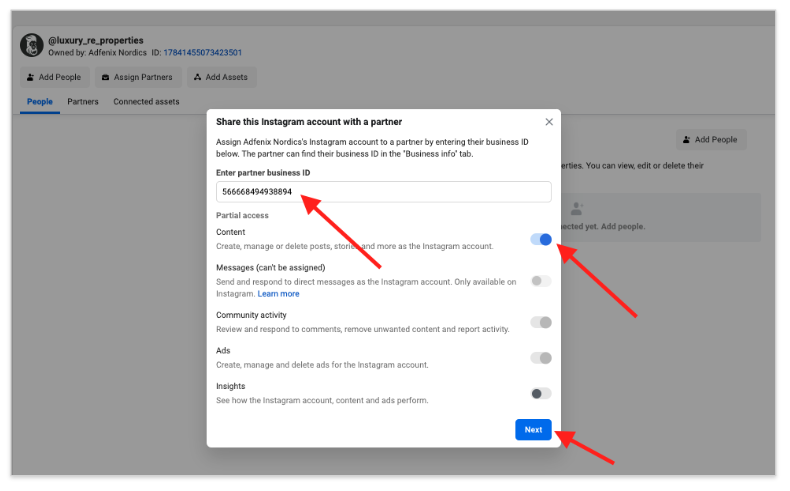Click the luxury_re_properties profile avatar
Screen dimensions: 790x491
(32, 45)
